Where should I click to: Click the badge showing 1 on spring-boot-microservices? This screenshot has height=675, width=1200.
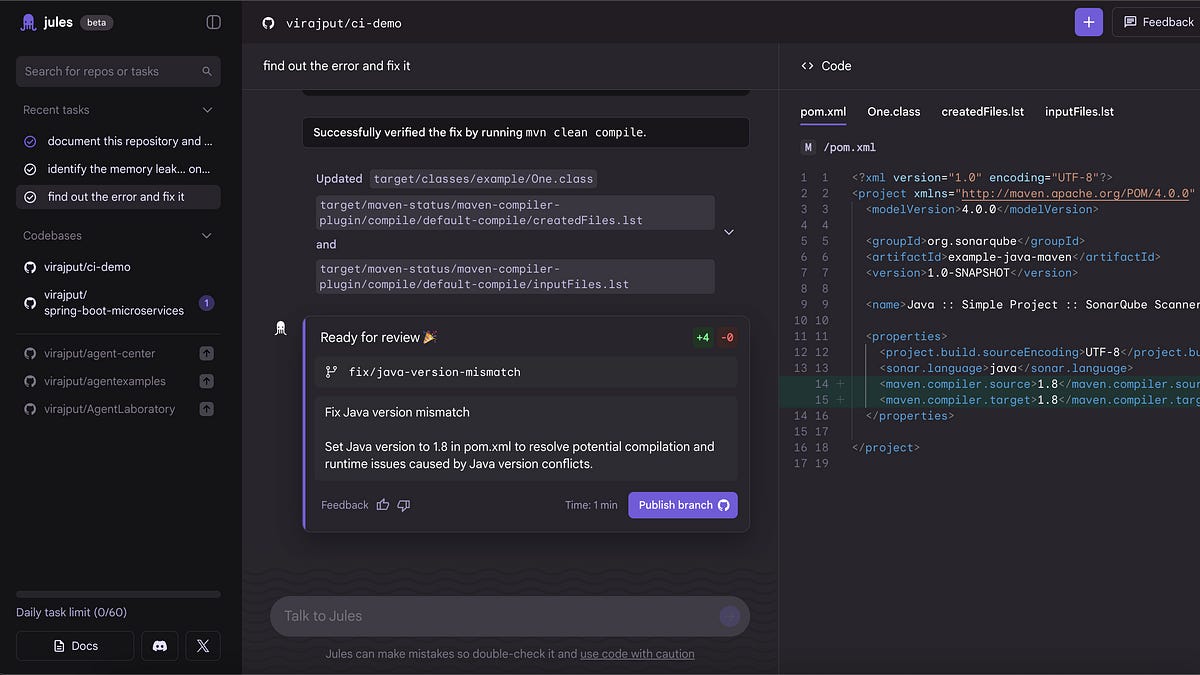pyautogui.click(x=206, y=303)
